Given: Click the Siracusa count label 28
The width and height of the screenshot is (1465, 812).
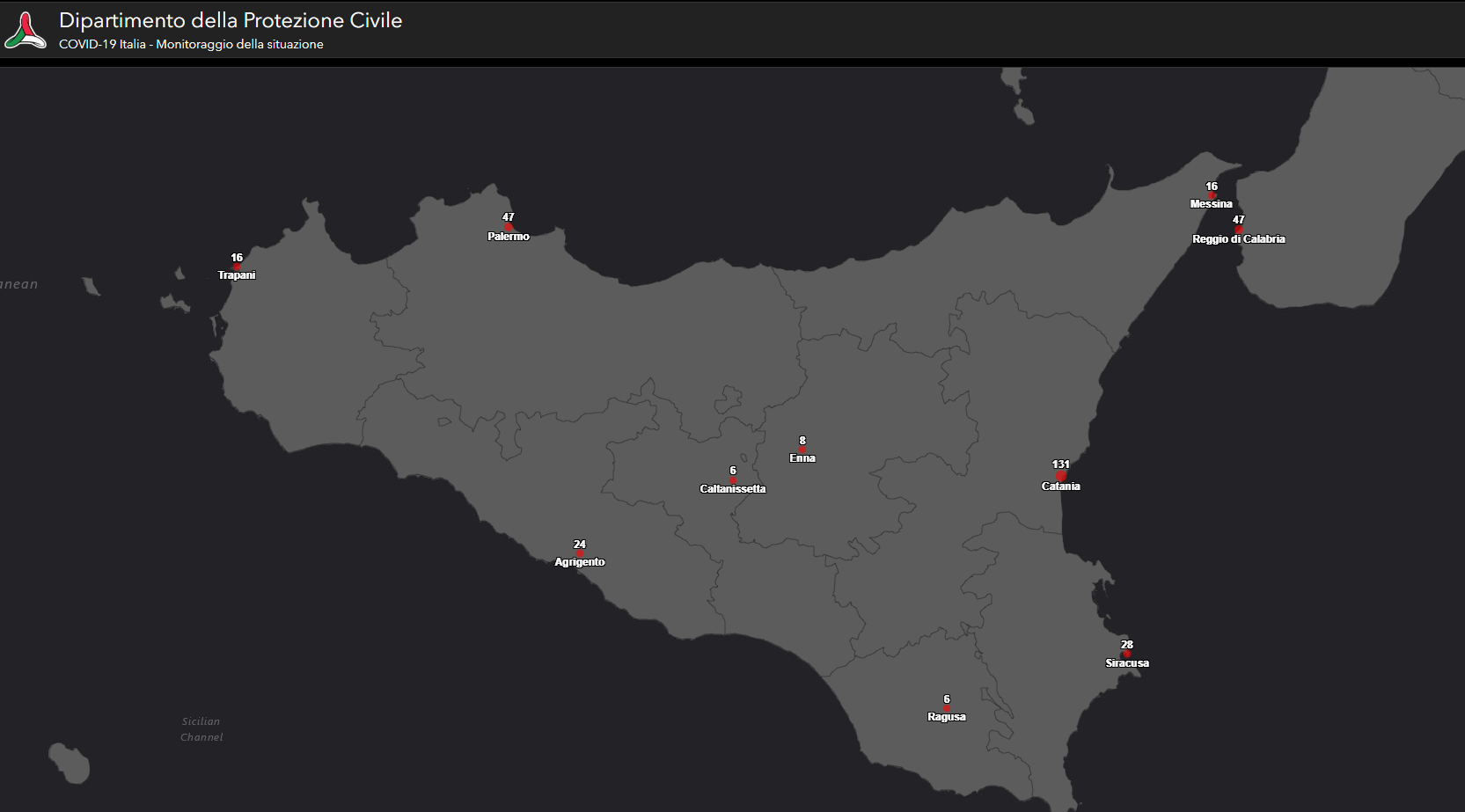Looking at the screenshot, I should click(x=1126, y=645).
